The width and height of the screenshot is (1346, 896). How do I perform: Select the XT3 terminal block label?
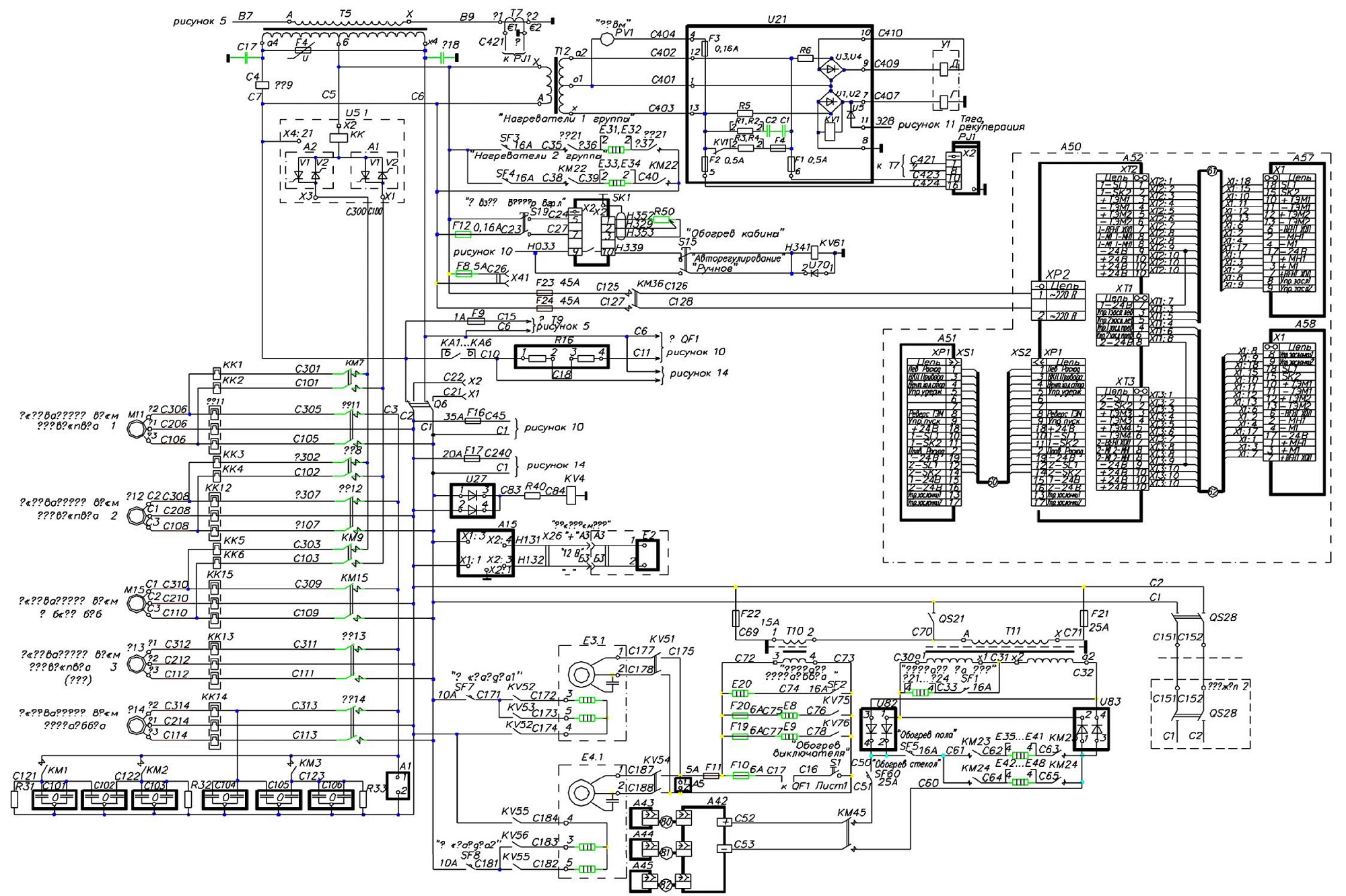(1125, 381)
